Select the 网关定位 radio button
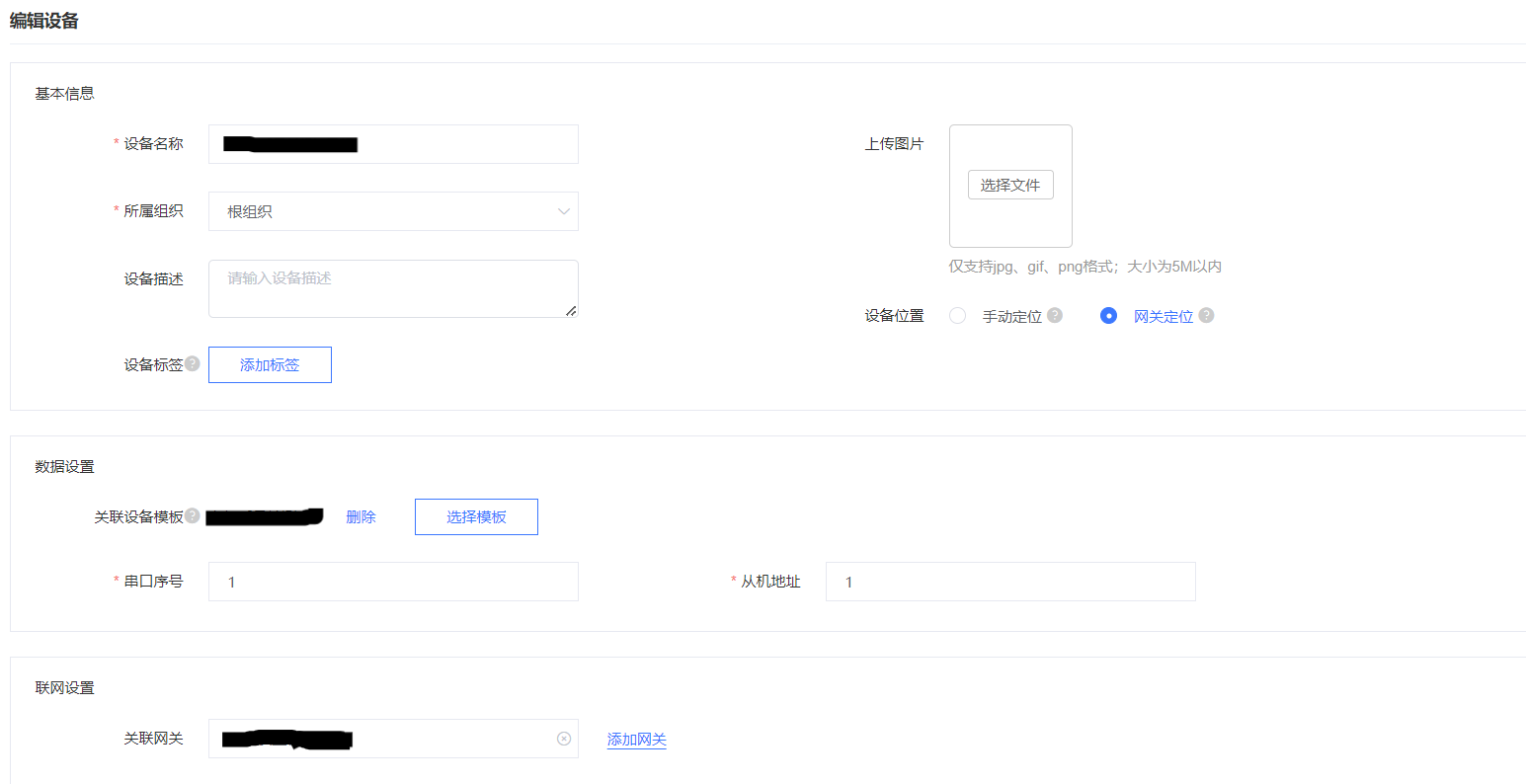Image resolution: width=1526 pixels, height=784 pixels. tap(1108, 315)
